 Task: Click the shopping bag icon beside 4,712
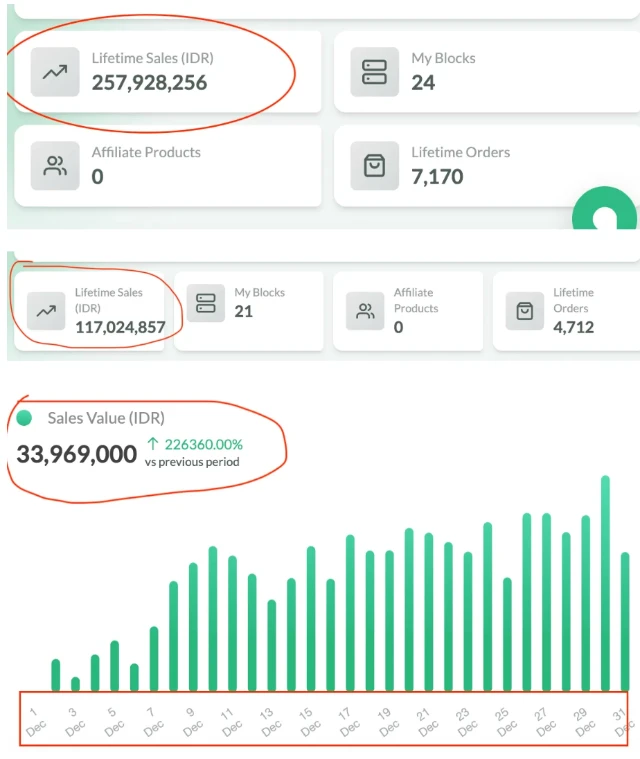[x=525, y=311]
